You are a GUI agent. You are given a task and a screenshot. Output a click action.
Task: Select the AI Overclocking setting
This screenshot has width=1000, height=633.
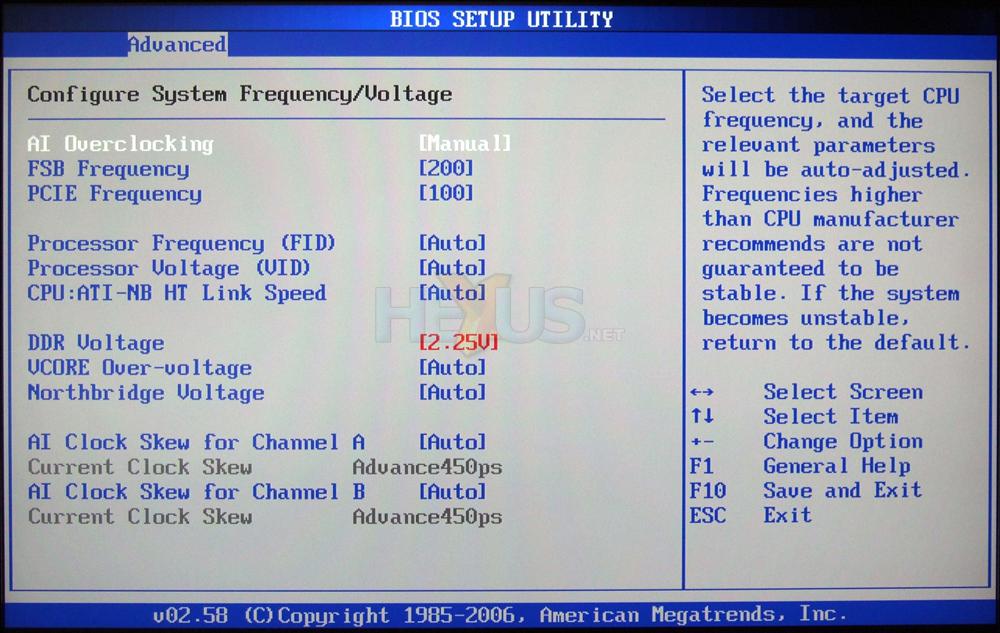coord(121,144)
